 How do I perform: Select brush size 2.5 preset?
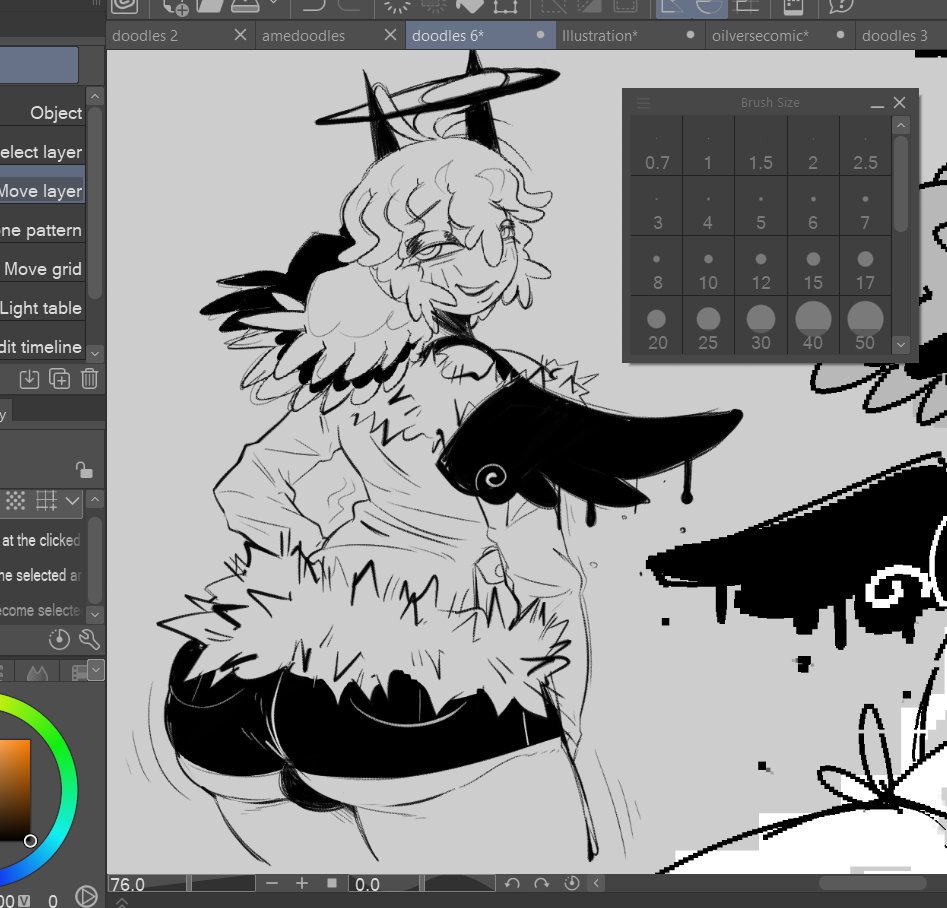pyautogui.click(x=865, y=147)
